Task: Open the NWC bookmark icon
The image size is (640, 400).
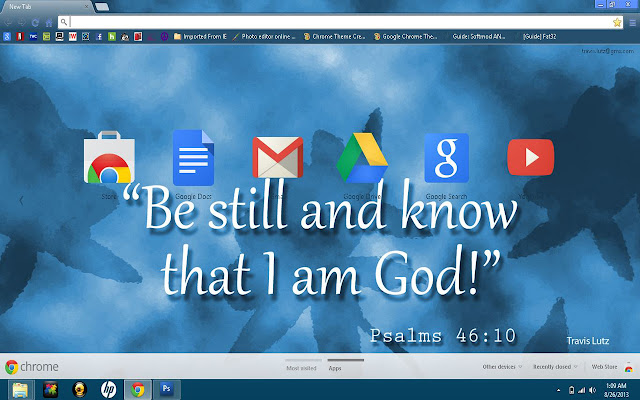Action: tap(33, 37)
